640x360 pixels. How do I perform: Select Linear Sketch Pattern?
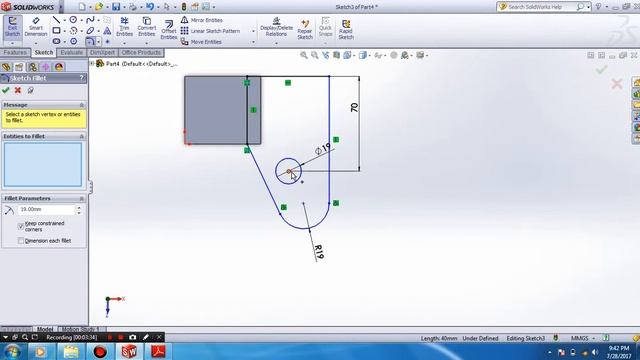click(210, 31)
